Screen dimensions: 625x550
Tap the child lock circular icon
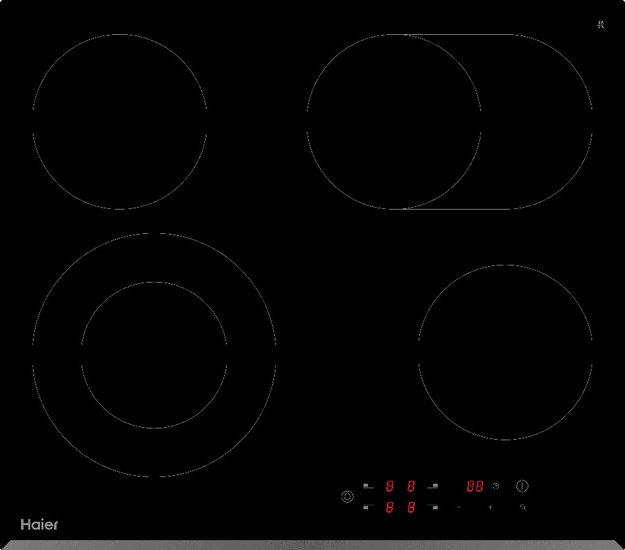[x=347, y=496]
